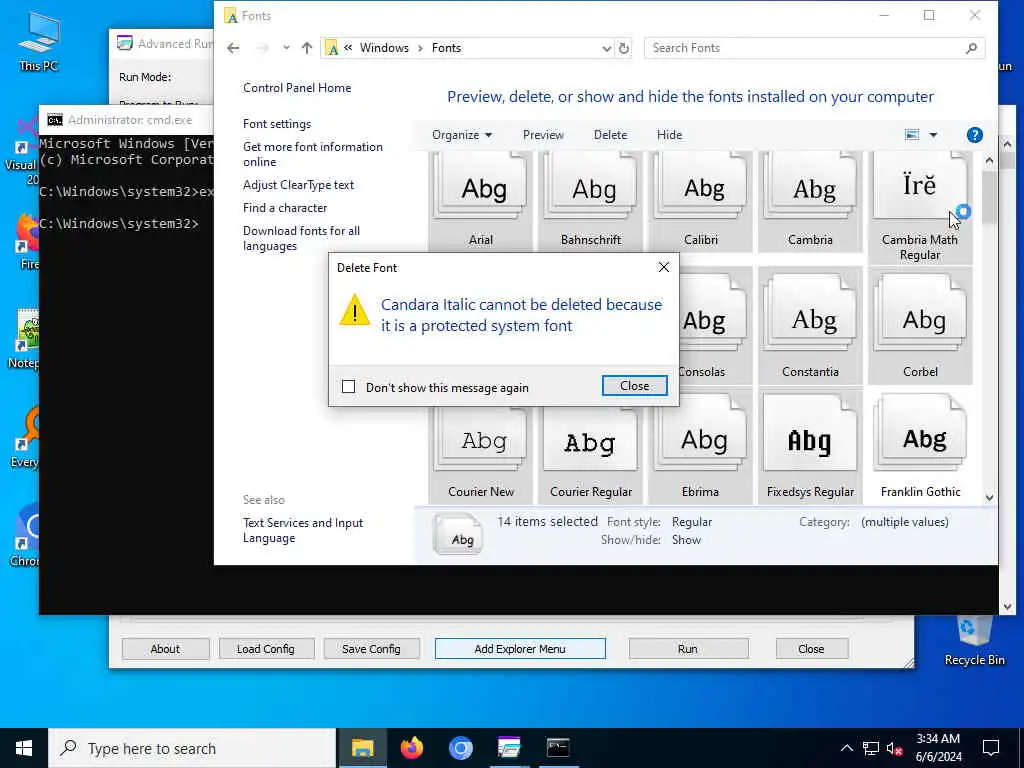The width and height of the screenshot is (1024, 768).
Task: Click the taskbar search box
Action: (192, 748)
